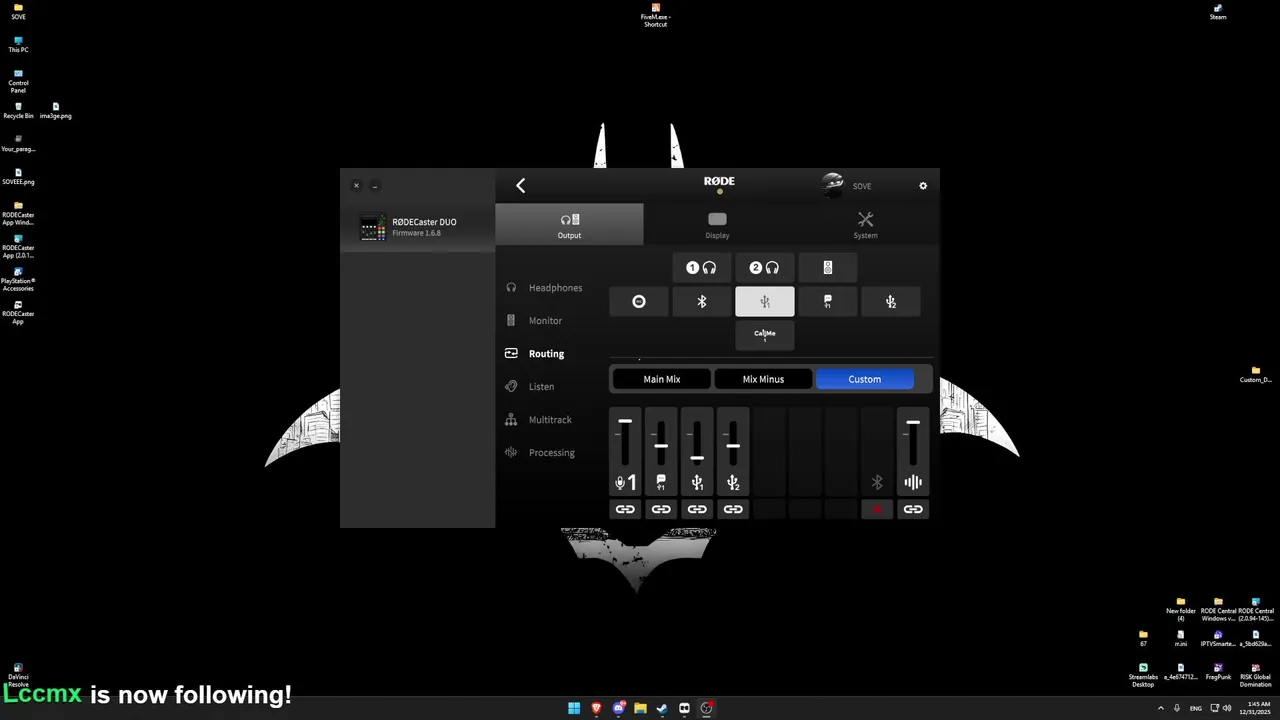Open Multitrack settings in side menu

tap(538, 420)
